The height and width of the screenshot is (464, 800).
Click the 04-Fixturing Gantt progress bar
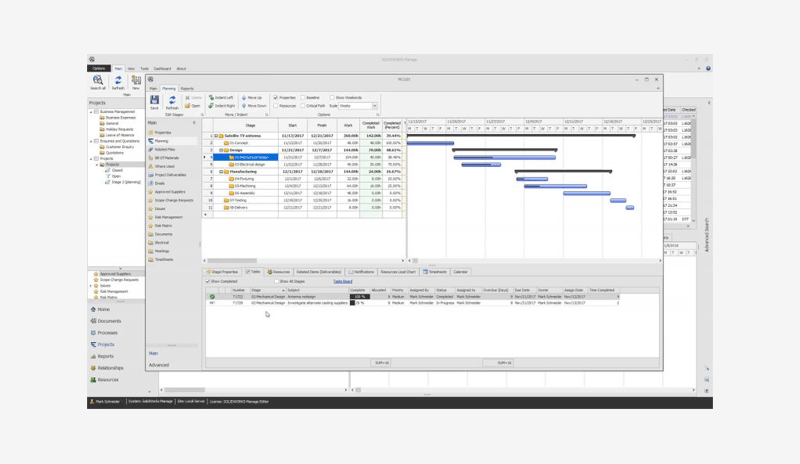(531, 179)
